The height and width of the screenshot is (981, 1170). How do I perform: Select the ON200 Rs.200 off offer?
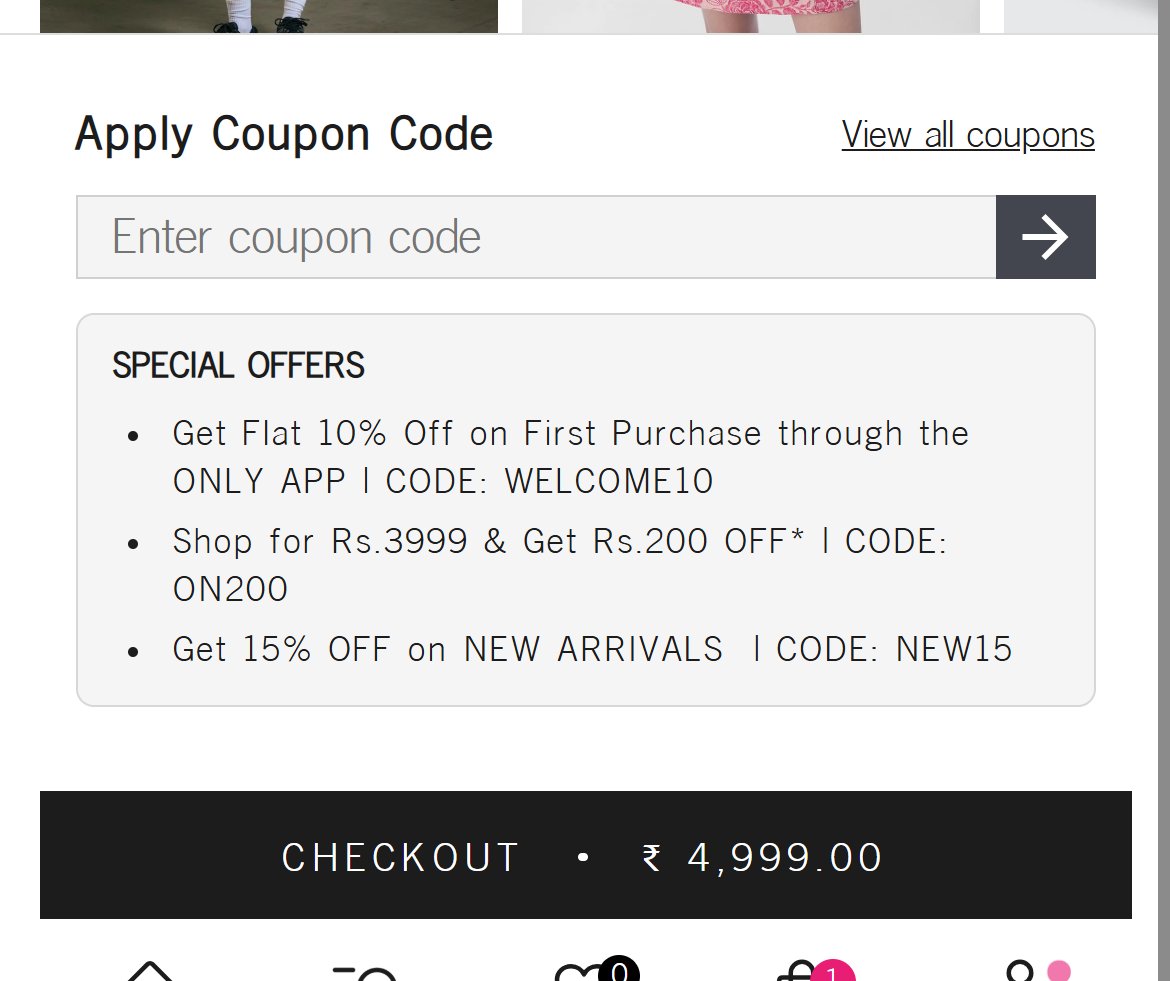tap(560, 565)
